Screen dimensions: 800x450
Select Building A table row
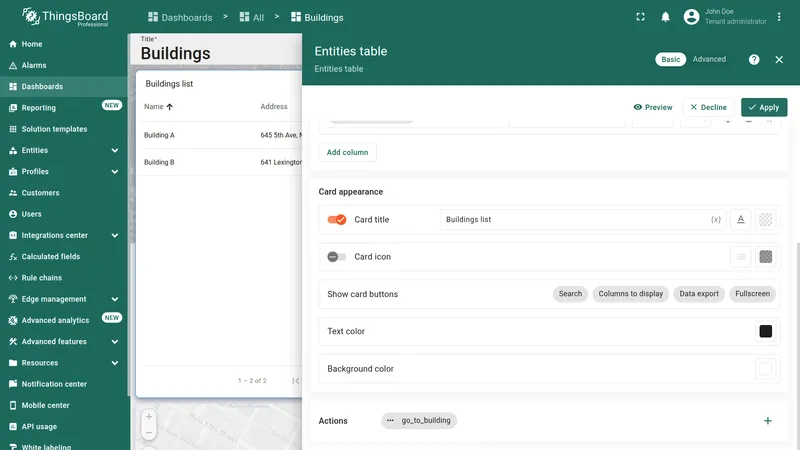tap(219, 135)
